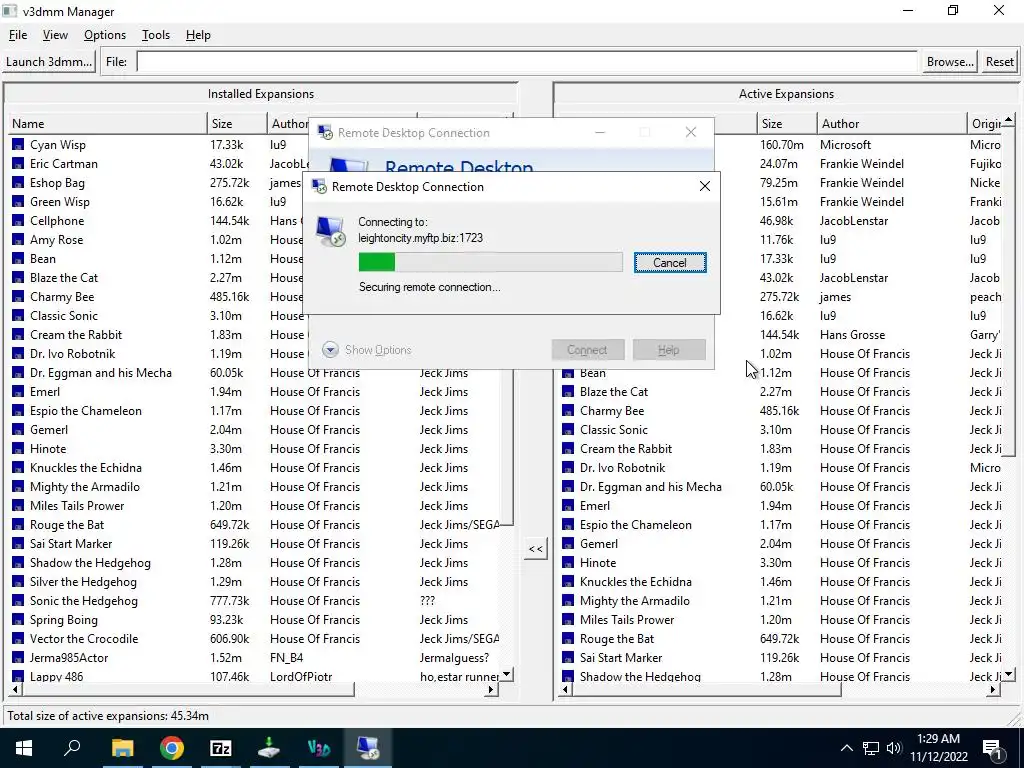Open the v3dmm taskbar icon

pos(319,748)
